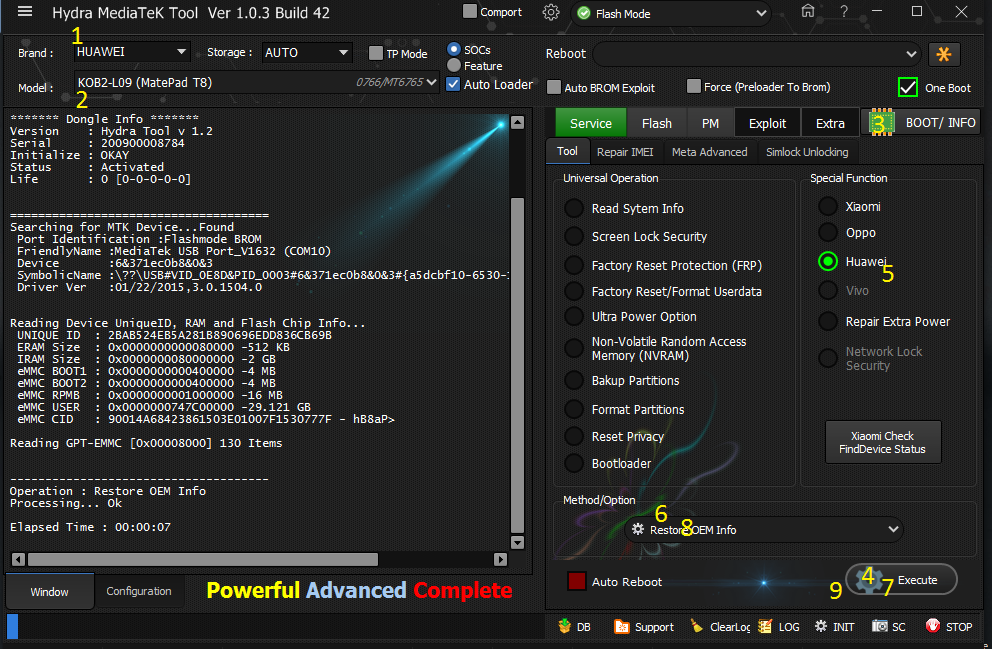Viewport: 992px width, 649px height.
Task: Click the home icon in title bar
Action: 808,11
